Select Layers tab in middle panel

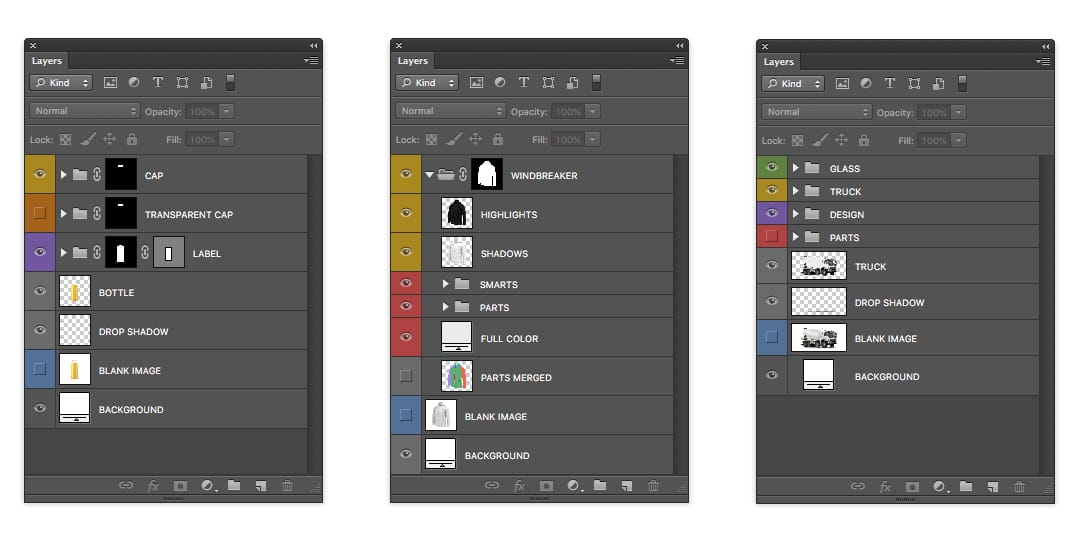tap(413, 61)
